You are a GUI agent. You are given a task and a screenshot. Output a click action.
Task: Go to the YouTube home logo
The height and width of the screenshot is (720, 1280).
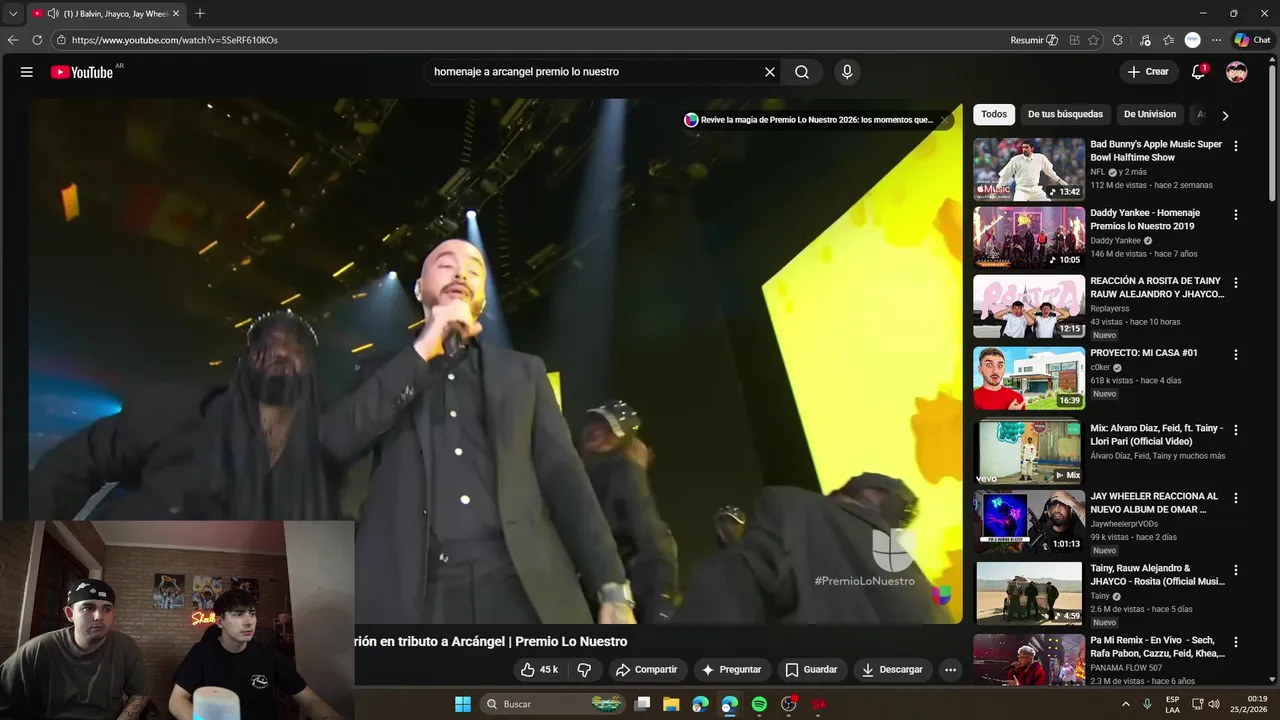(x=82, y=72)
